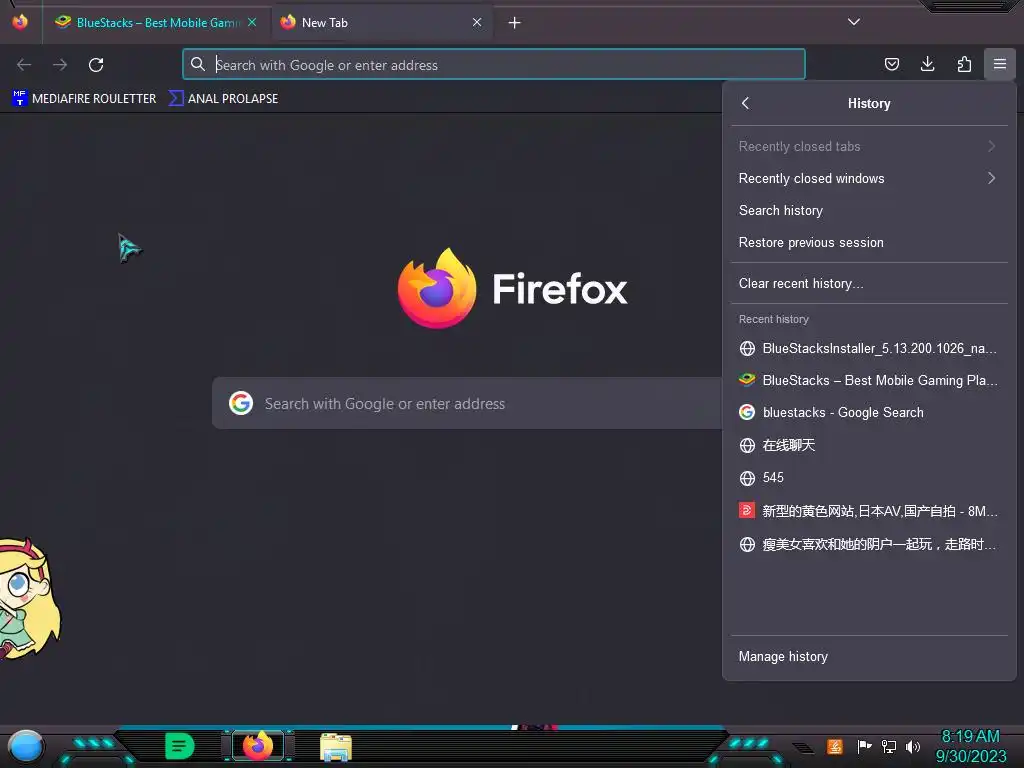Screen dimensions: 1024x768
Task: Click the forward navigation arrow
Action: coord(60,65)
